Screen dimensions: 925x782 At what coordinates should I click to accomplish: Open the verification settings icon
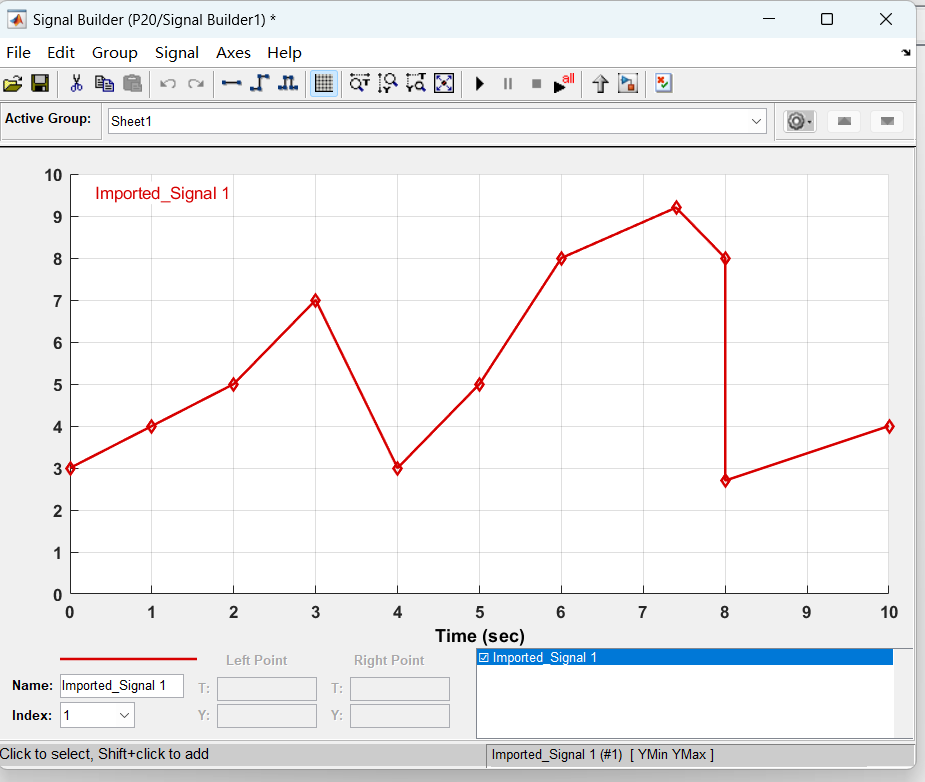coord(664,84)
